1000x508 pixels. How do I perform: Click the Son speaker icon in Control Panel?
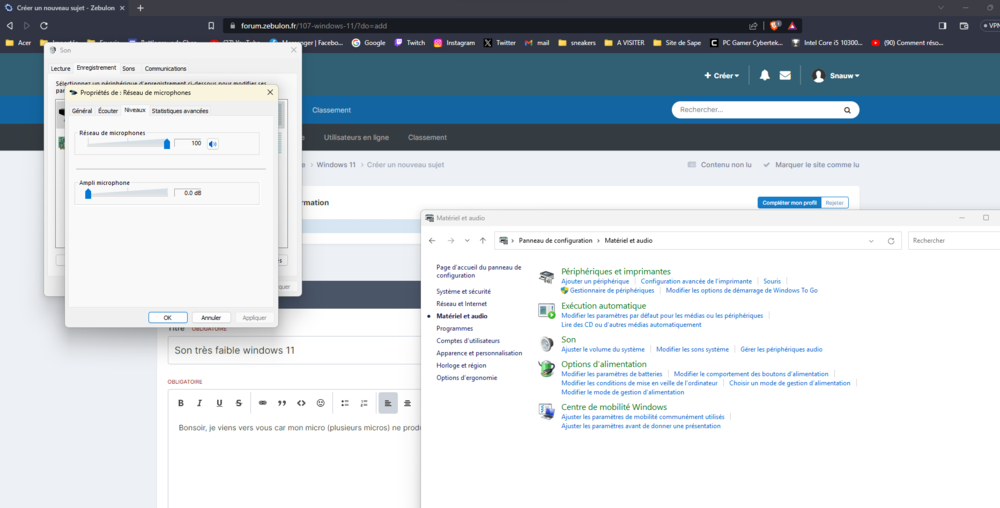tap(546, 343)
